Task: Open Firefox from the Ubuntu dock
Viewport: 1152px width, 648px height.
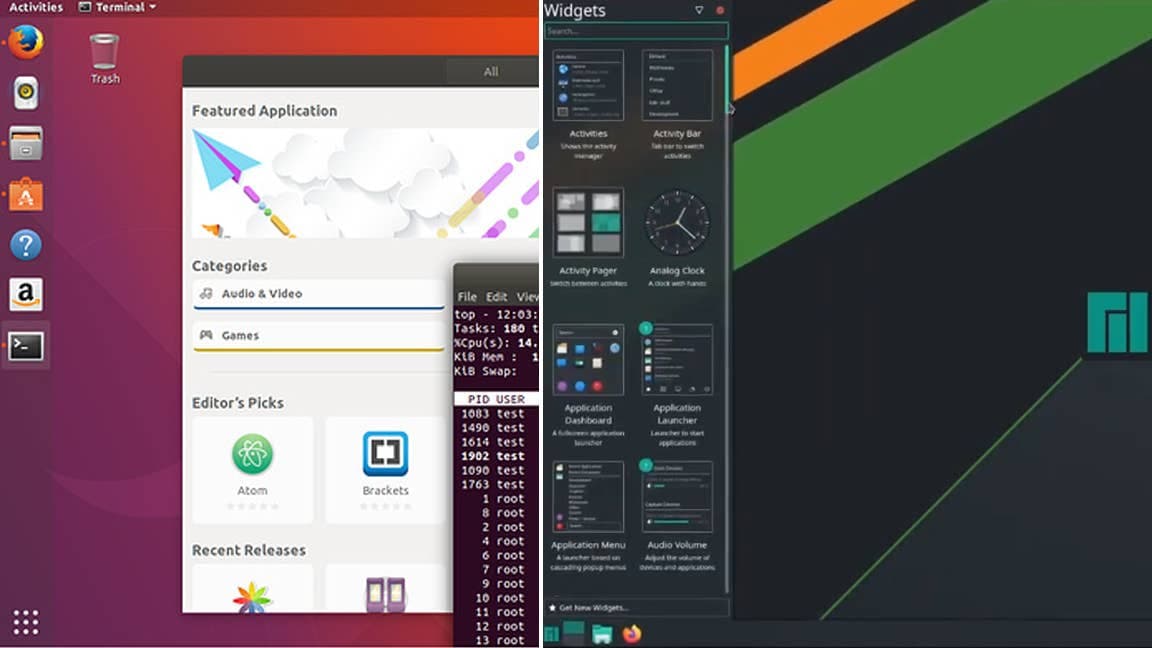Action: pos(25,44)
